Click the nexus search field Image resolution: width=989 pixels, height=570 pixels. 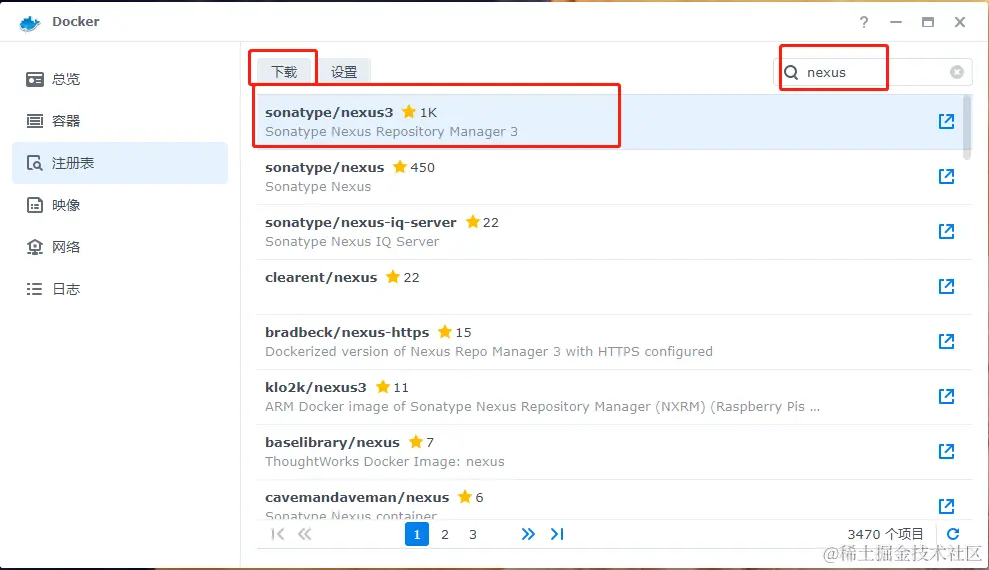click(x=873, y=72)
